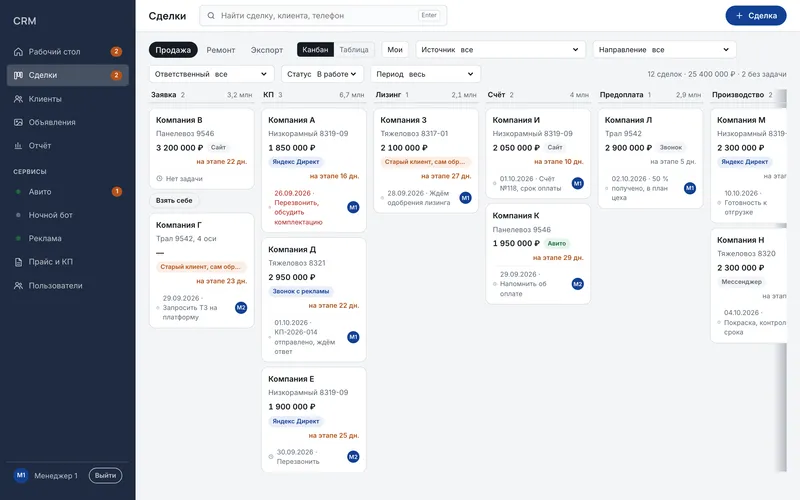The image size is (800, 500).
Task: Click the M1 avatar on Компания Д card
Action: coord(353,337)
